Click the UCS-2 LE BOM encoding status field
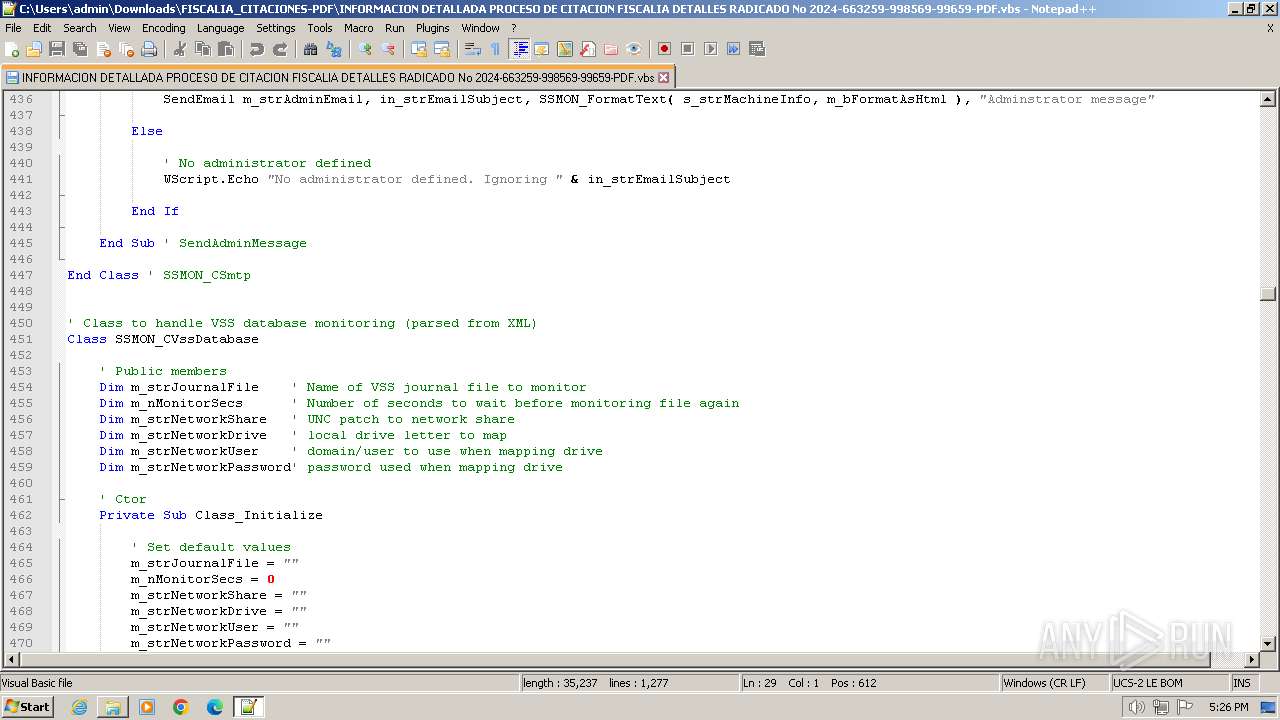The width and height of the screenshot is (1280, 720). (1168, 683)
